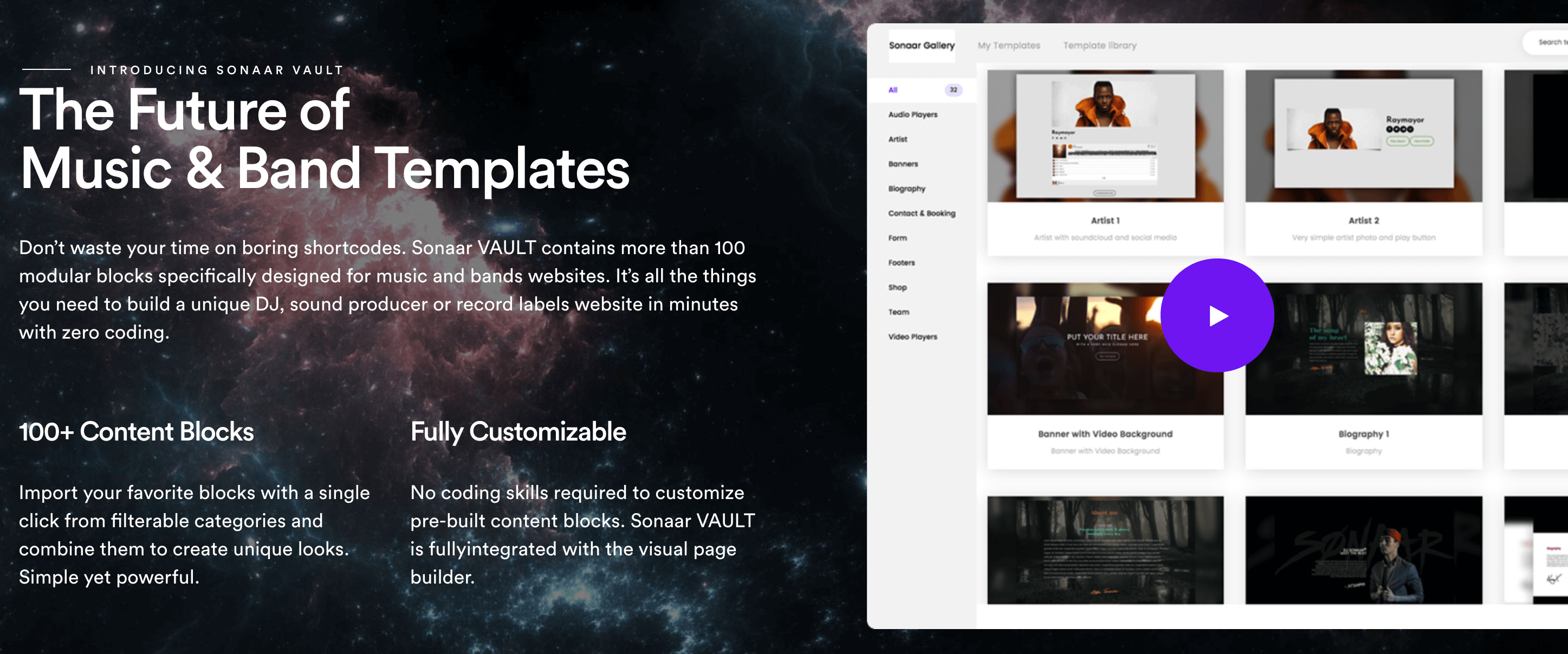Switch to My Templates tab

tap(1009, 46)
